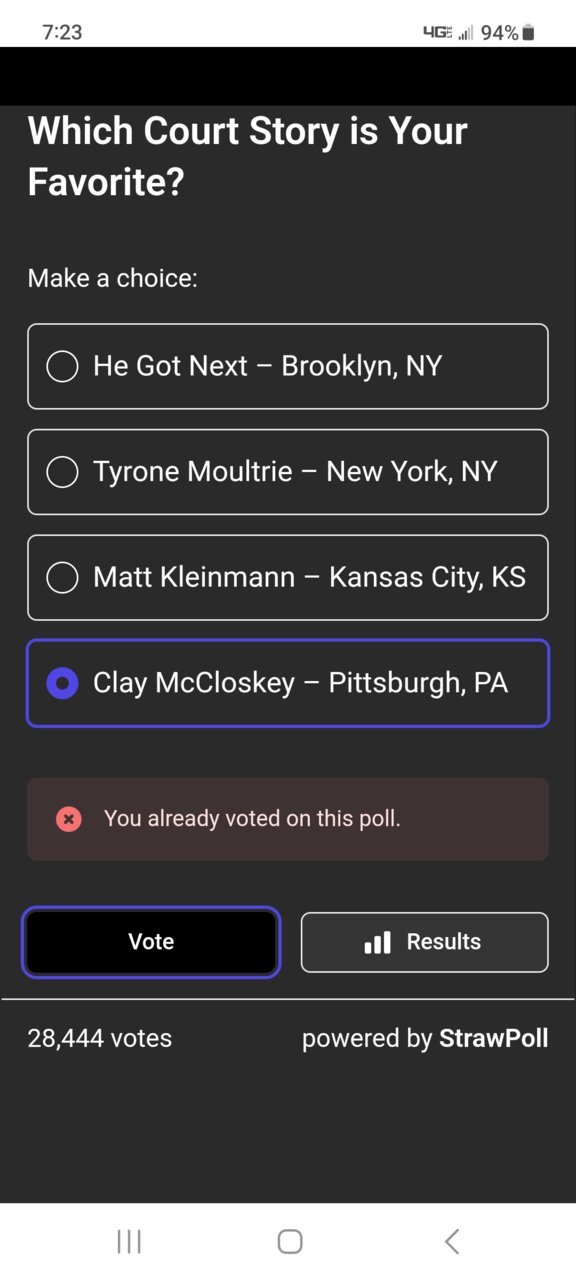This screenshot has height=1280, width=576.
Task: Tap the 7:23 clock in status bar
Action: click(x=62, y=32)
